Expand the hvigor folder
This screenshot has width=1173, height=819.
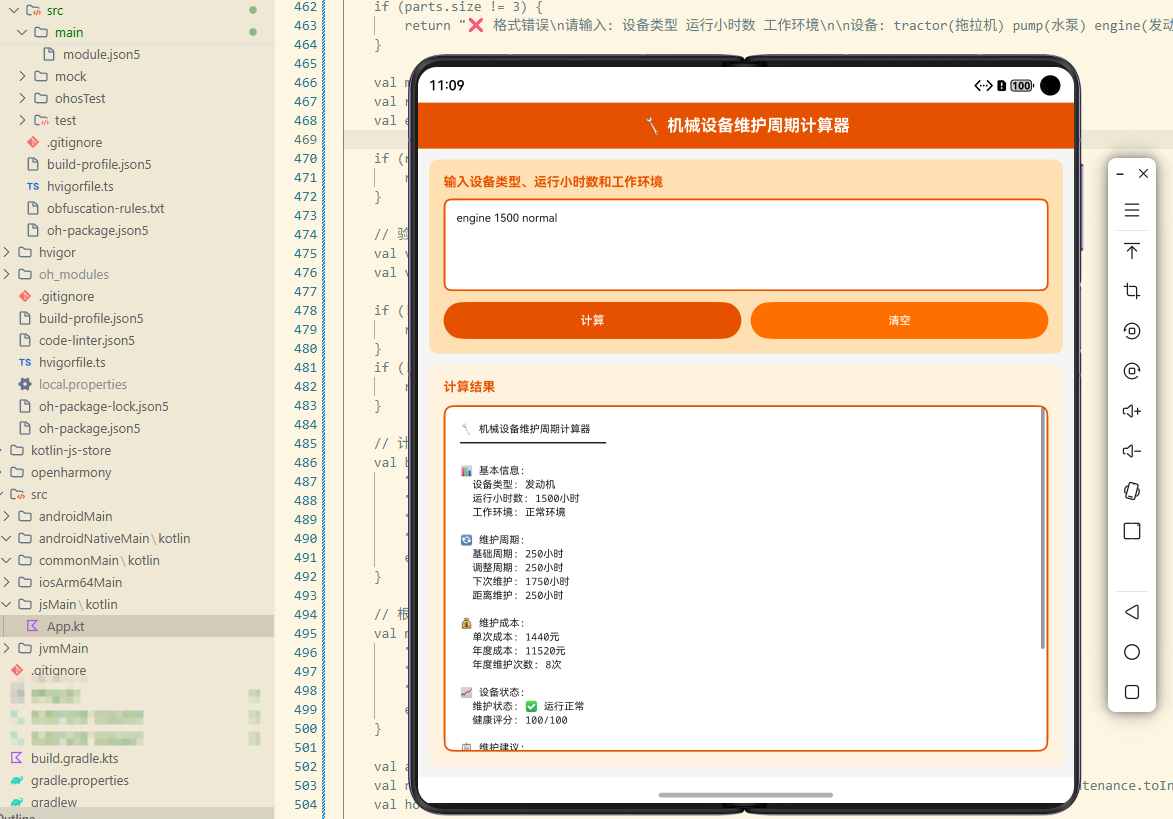(7, 252)
